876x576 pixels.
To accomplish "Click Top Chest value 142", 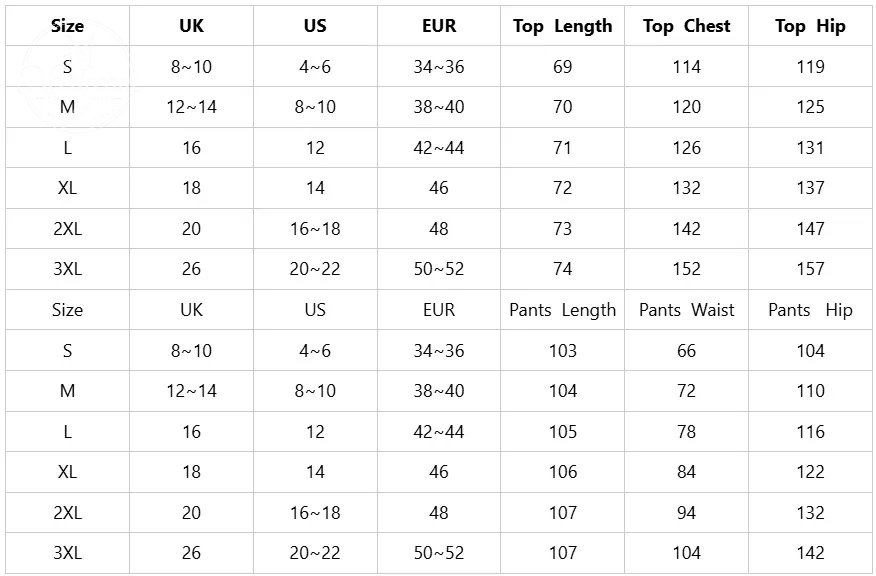I will pyautogui.click(x=687, y=229).
